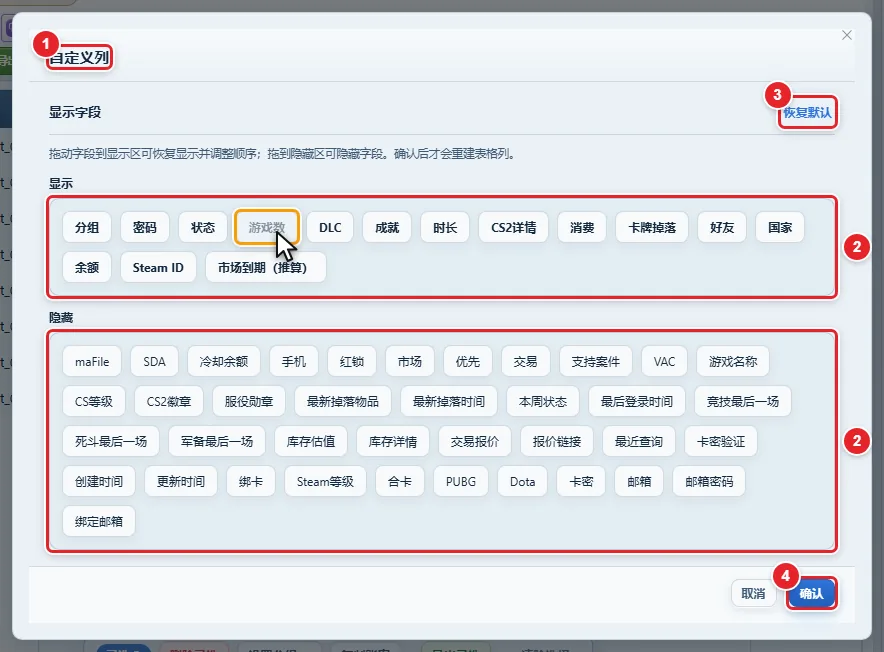Click the hidden 服役勋章 chip
Image resolution: width=884 pixels, height=652 pixels.
[x=249, y=402]
